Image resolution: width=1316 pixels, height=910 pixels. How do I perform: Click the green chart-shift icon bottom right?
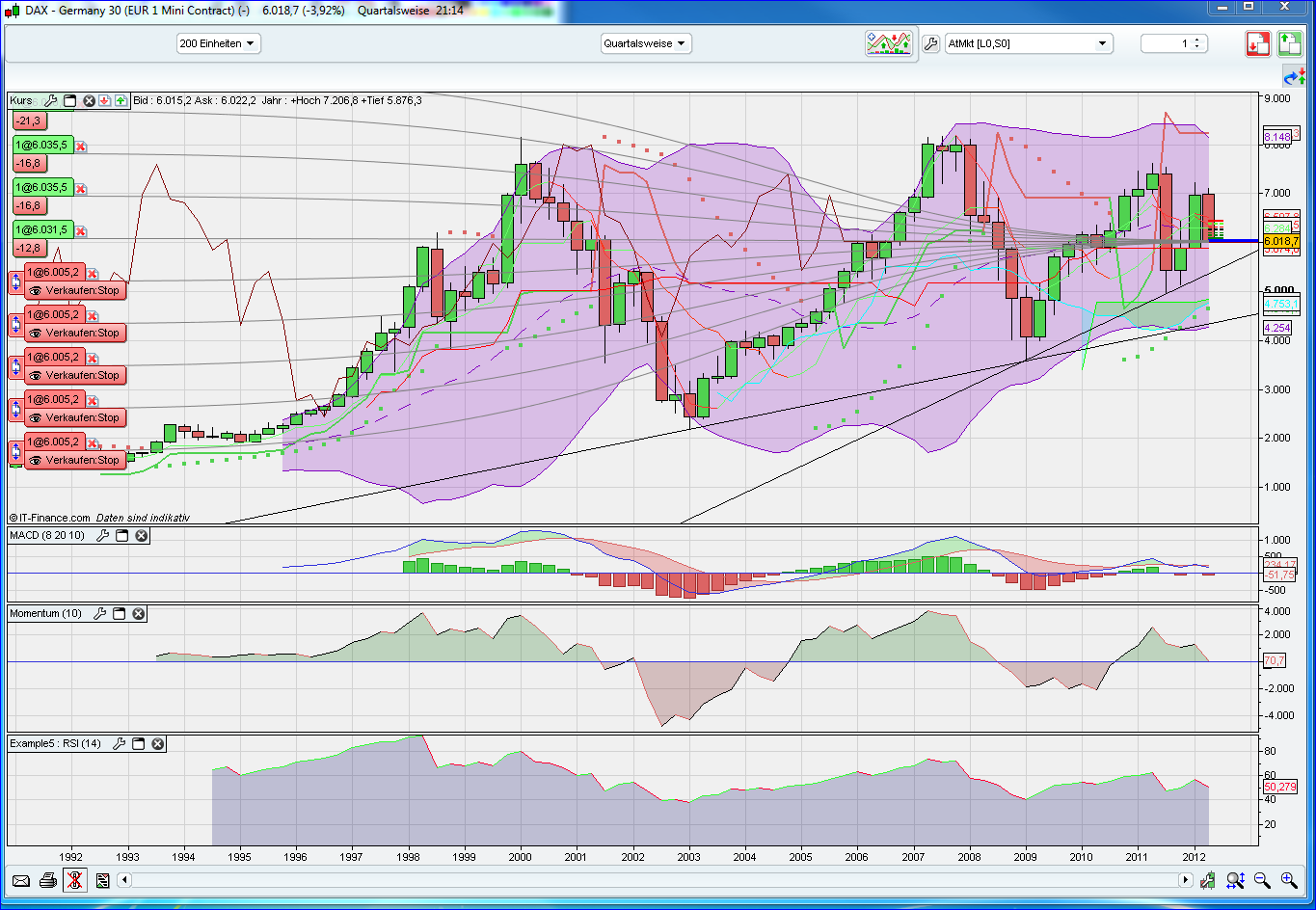[x=1208, y=880]
